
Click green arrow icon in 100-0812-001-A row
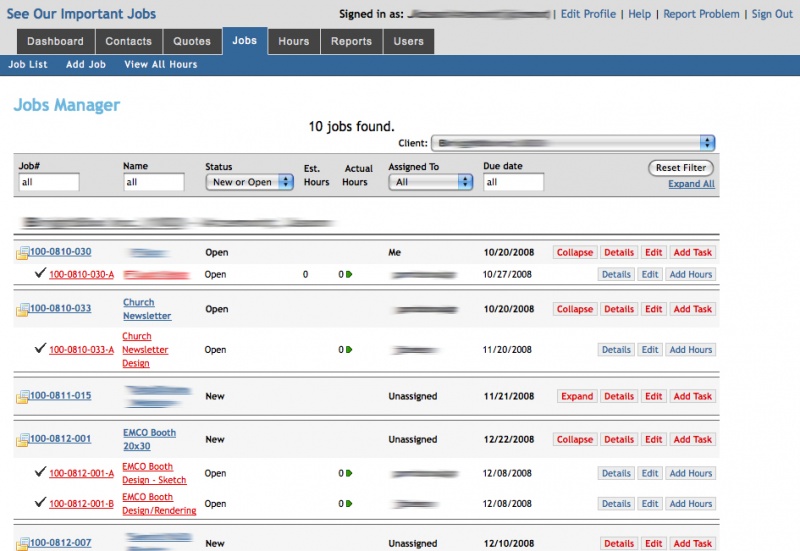point(349,473)
